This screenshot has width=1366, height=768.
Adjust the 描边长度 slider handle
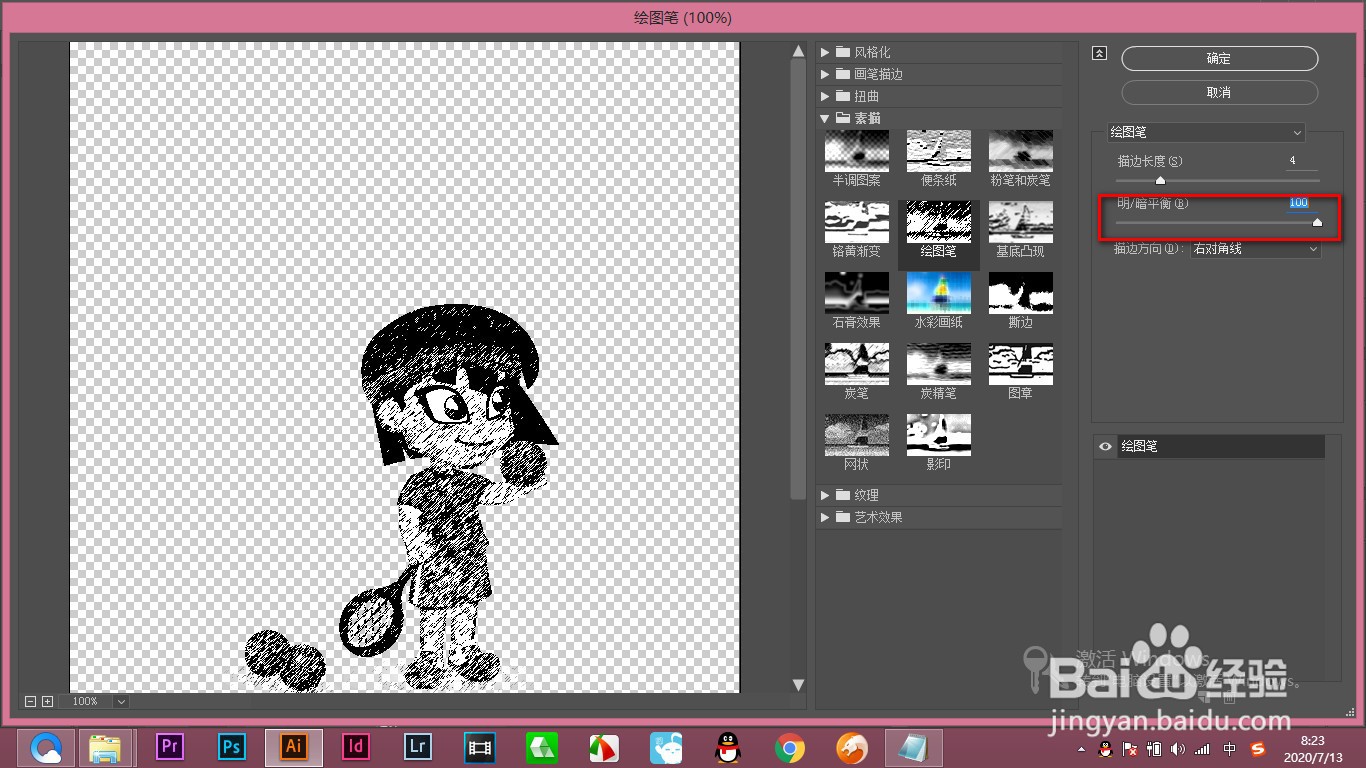click(x=1160, y=180)
